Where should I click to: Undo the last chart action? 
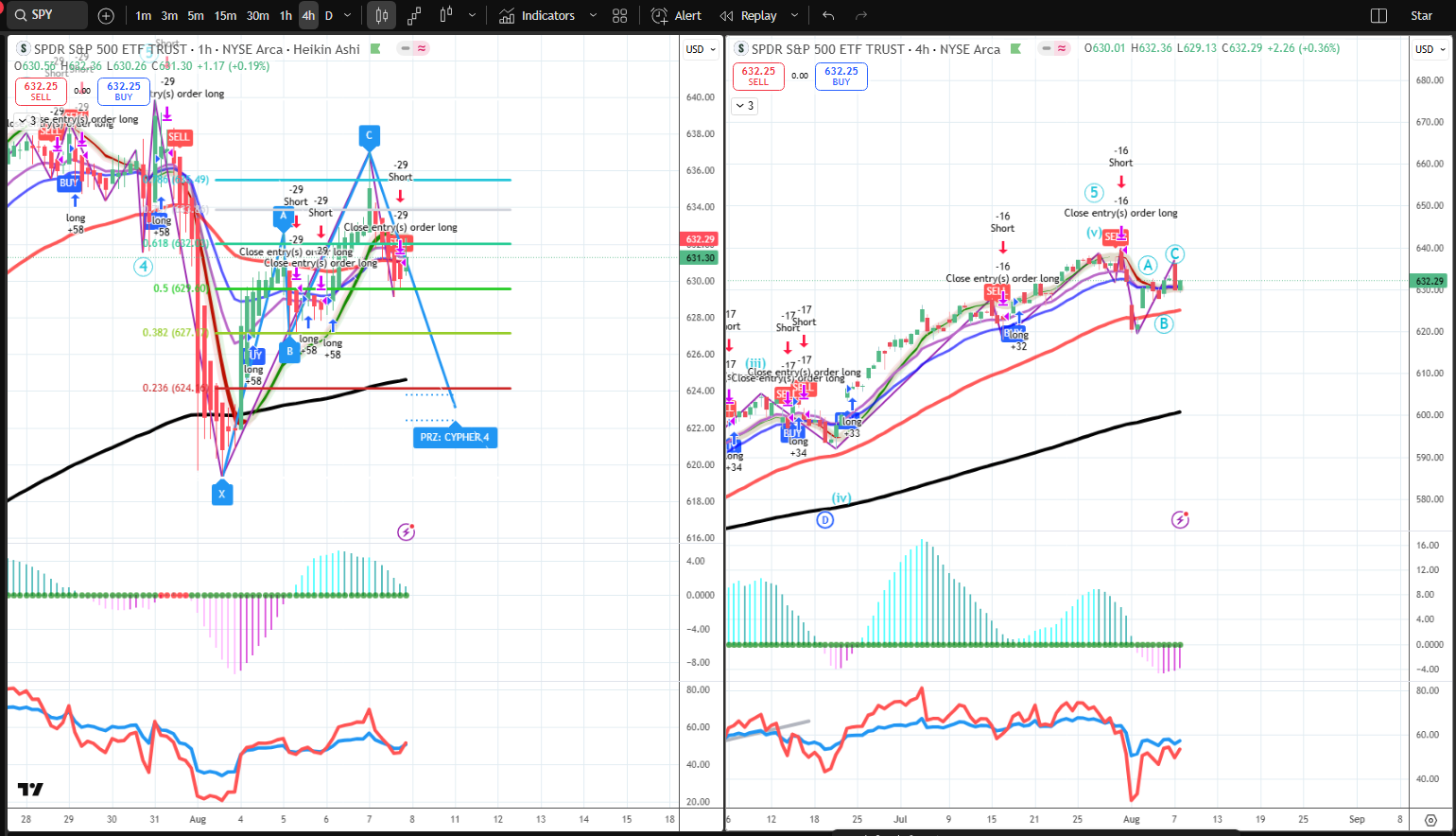[x=828, y=15]
